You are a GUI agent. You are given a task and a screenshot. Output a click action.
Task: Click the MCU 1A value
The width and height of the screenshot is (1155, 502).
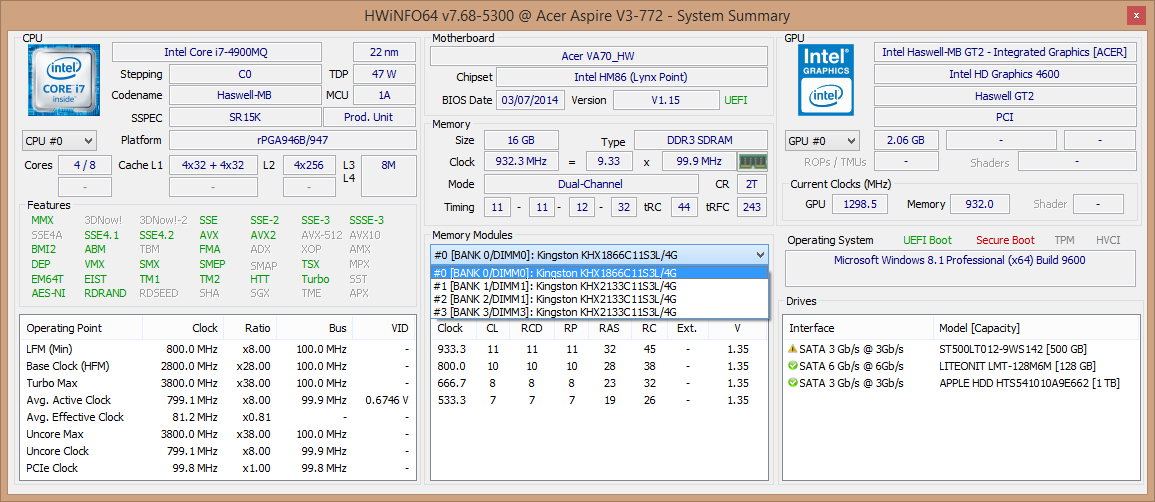coord(385,96)
